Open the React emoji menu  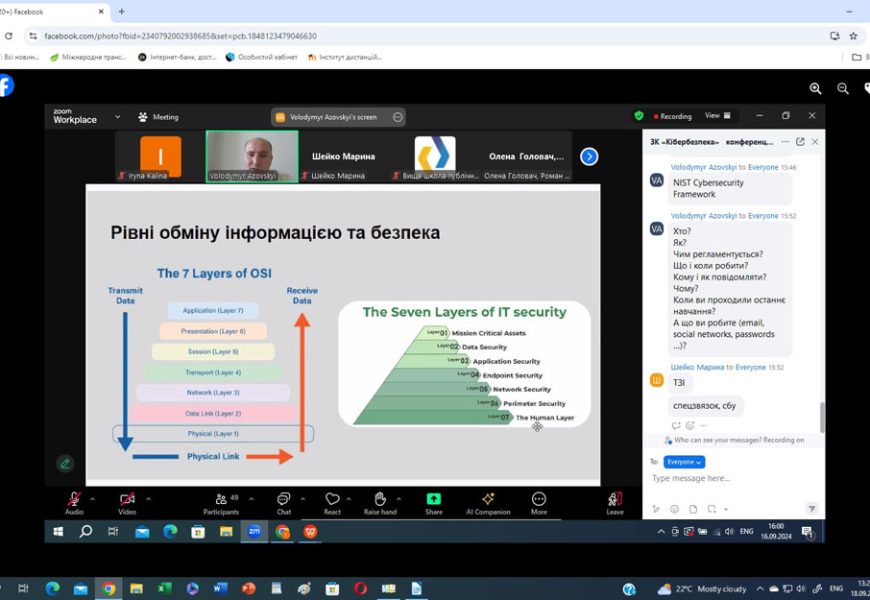332,500
